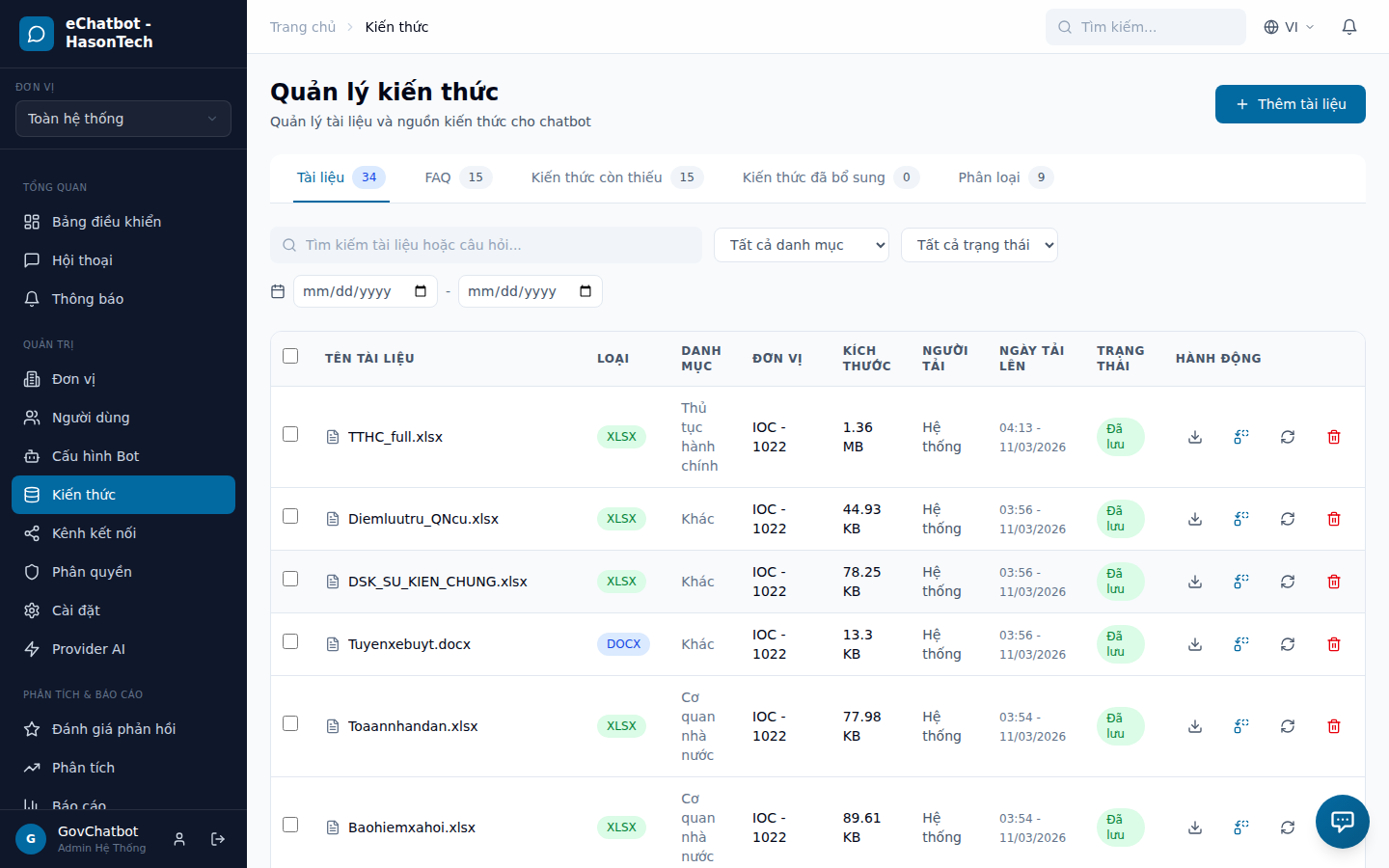
Task: Download the Toaannhandan.xlsx file
Action: pyautogui.click(x=1195, y=726)
